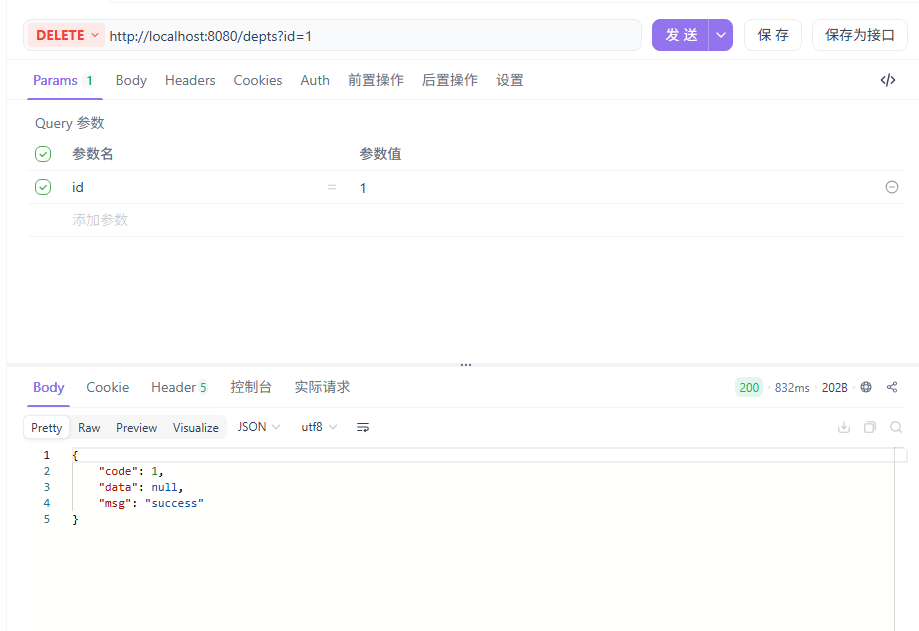Click the 参数名 column header

[x=93, y=154]
